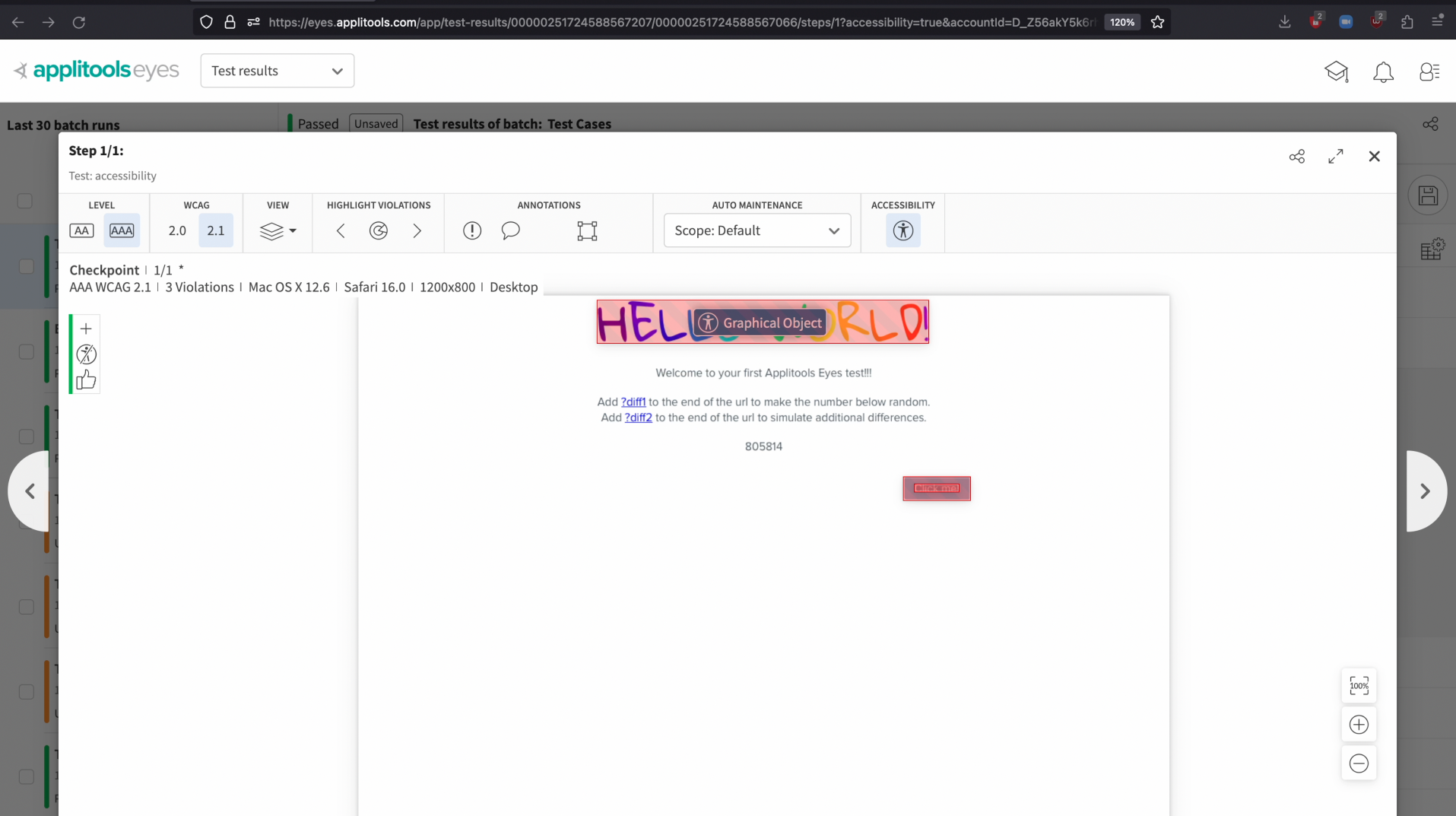Click the 120% zoom indicator in URL bar

coord(1122,22)
